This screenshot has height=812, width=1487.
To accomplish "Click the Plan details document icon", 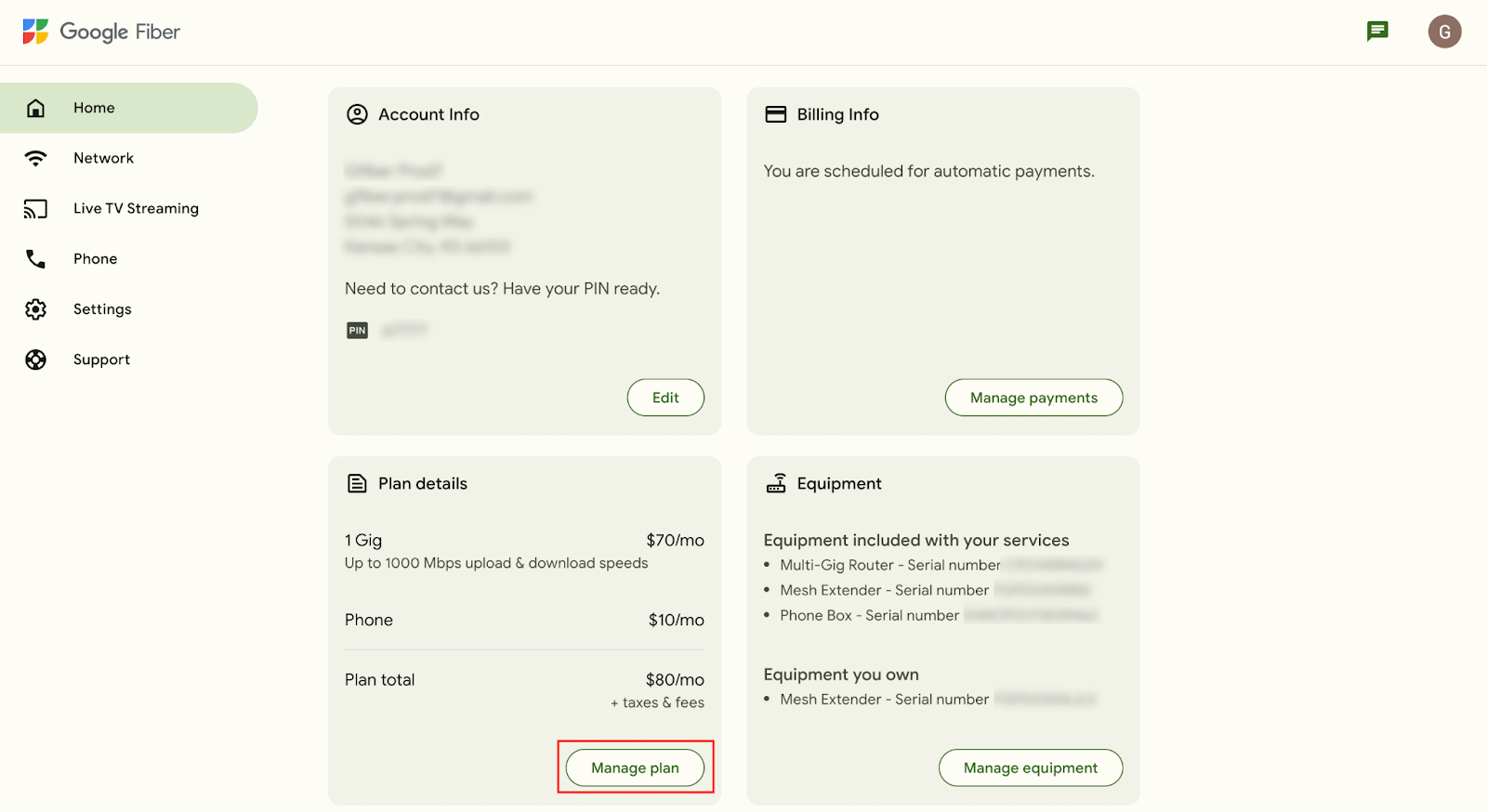I will 357,483.
